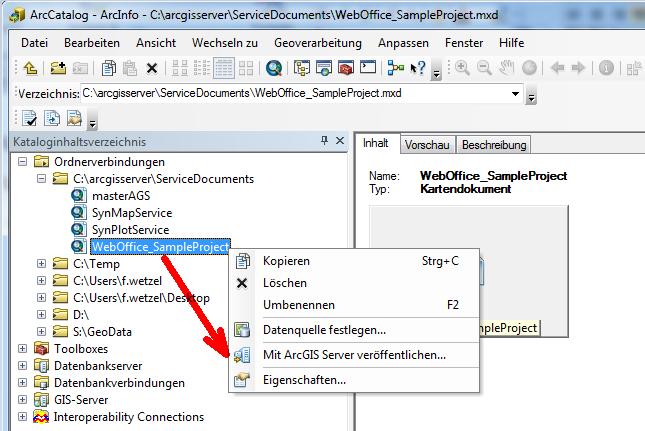Open the ArcToolbox red toolbox icon

click(x=345, y=68)
